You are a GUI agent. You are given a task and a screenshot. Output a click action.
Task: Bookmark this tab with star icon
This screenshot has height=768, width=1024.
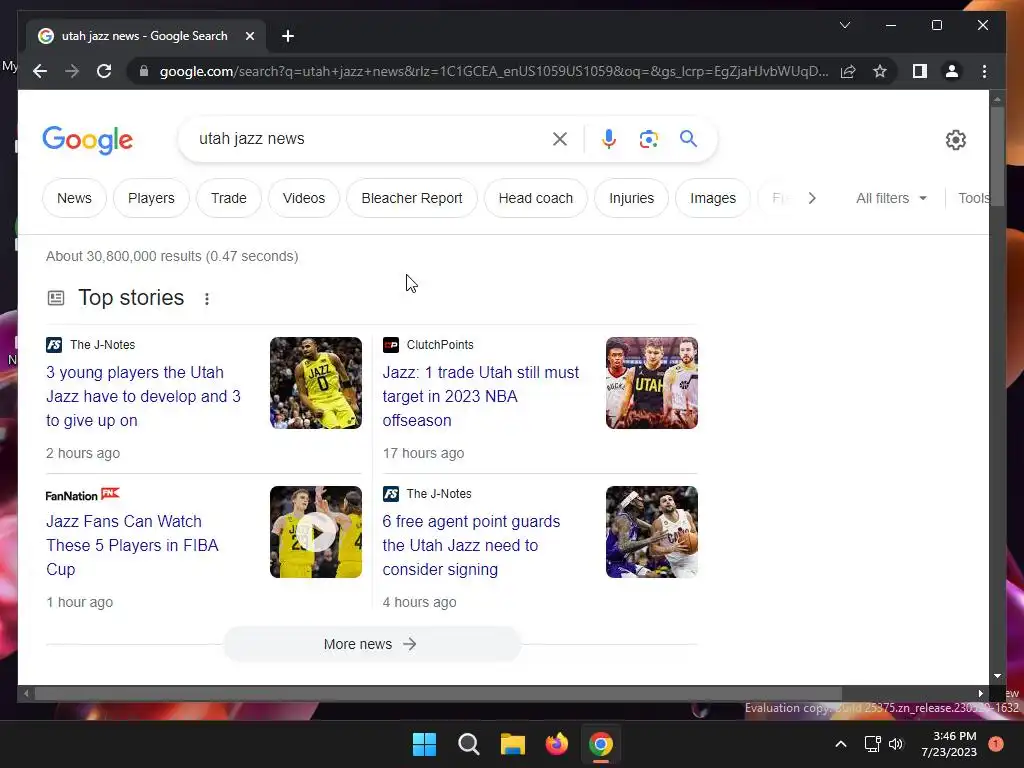(x=880, y=71)
